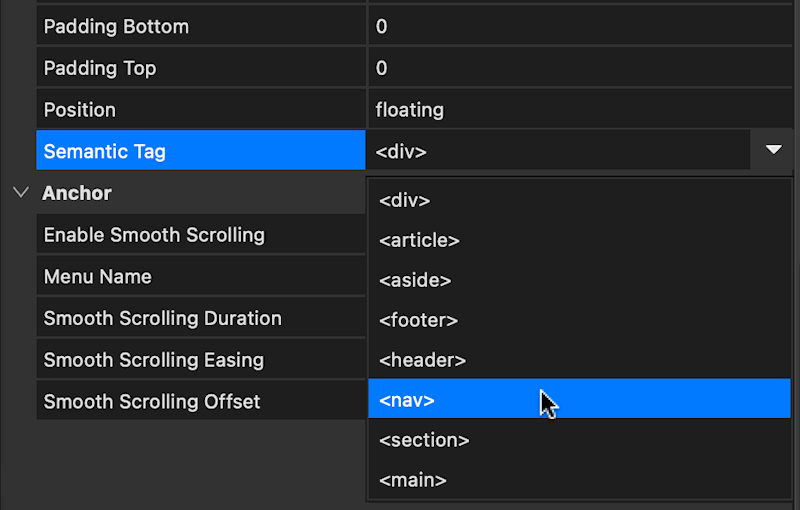Select the Enable Smooth Scrolling row

[x=201, y=235]
